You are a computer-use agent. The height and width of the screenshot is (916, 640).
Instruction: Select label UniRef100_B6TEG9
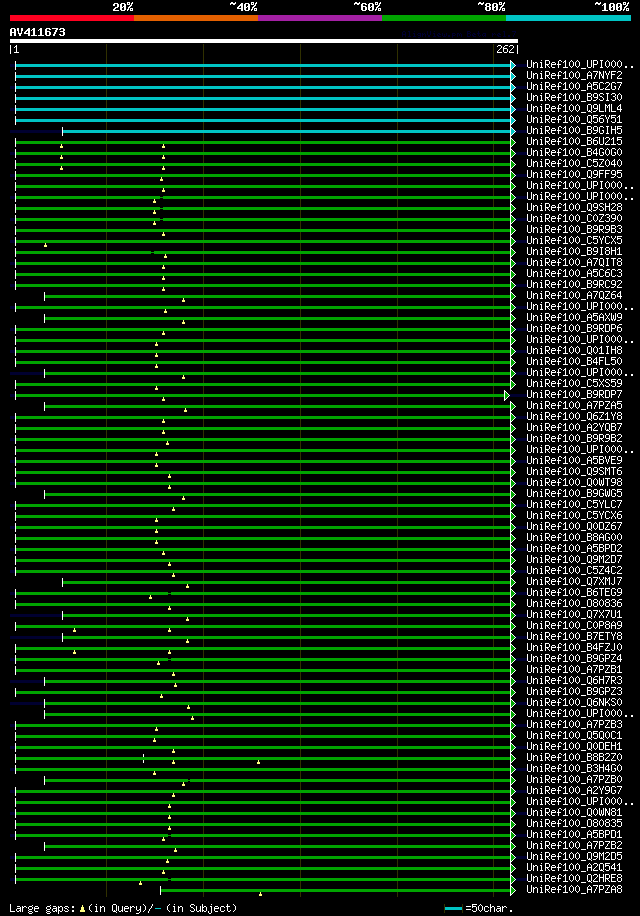coord(574,592)
